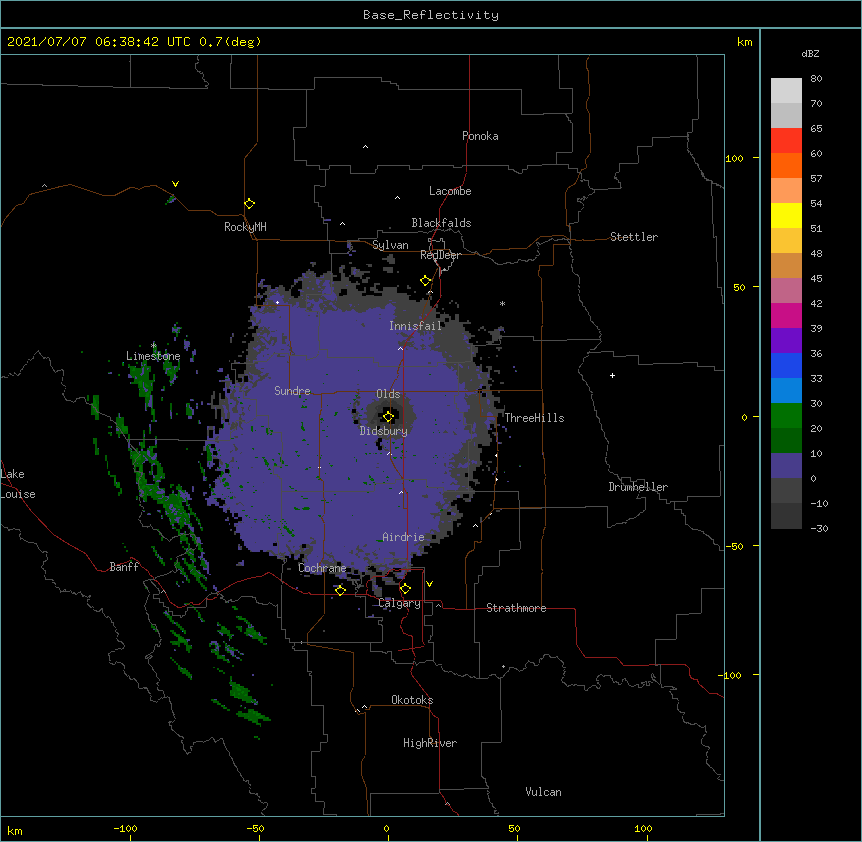862x842 pixels.
Task: Select the slate purple 0–10 dBZ legend swatch
Action: (x=786, y=466)
